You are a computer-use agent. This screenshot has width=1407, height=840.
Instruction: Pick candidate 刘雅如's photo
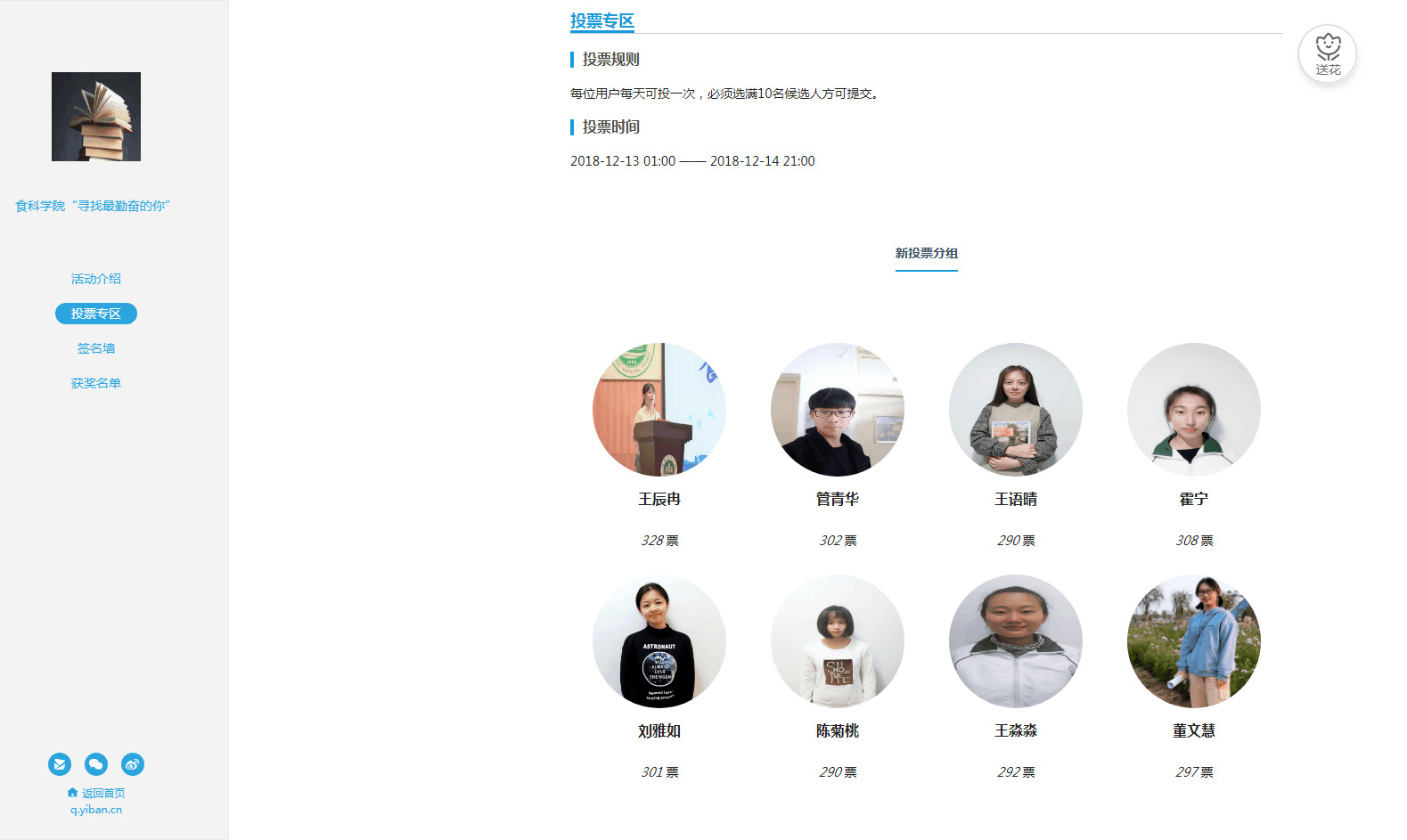[x=659, y=641]
